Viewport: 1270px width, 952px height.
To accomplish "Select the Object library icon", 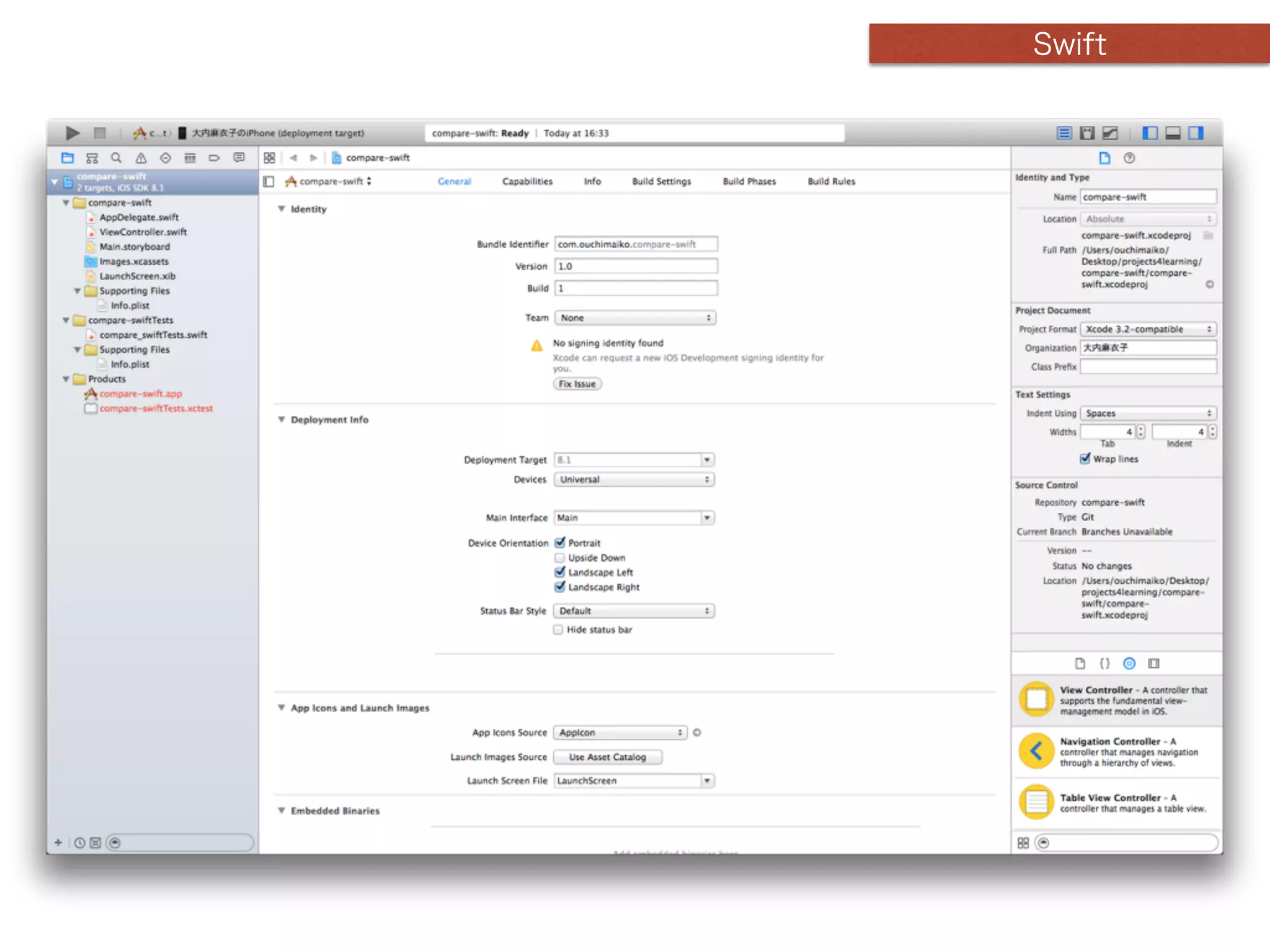I will [1129, 663].
